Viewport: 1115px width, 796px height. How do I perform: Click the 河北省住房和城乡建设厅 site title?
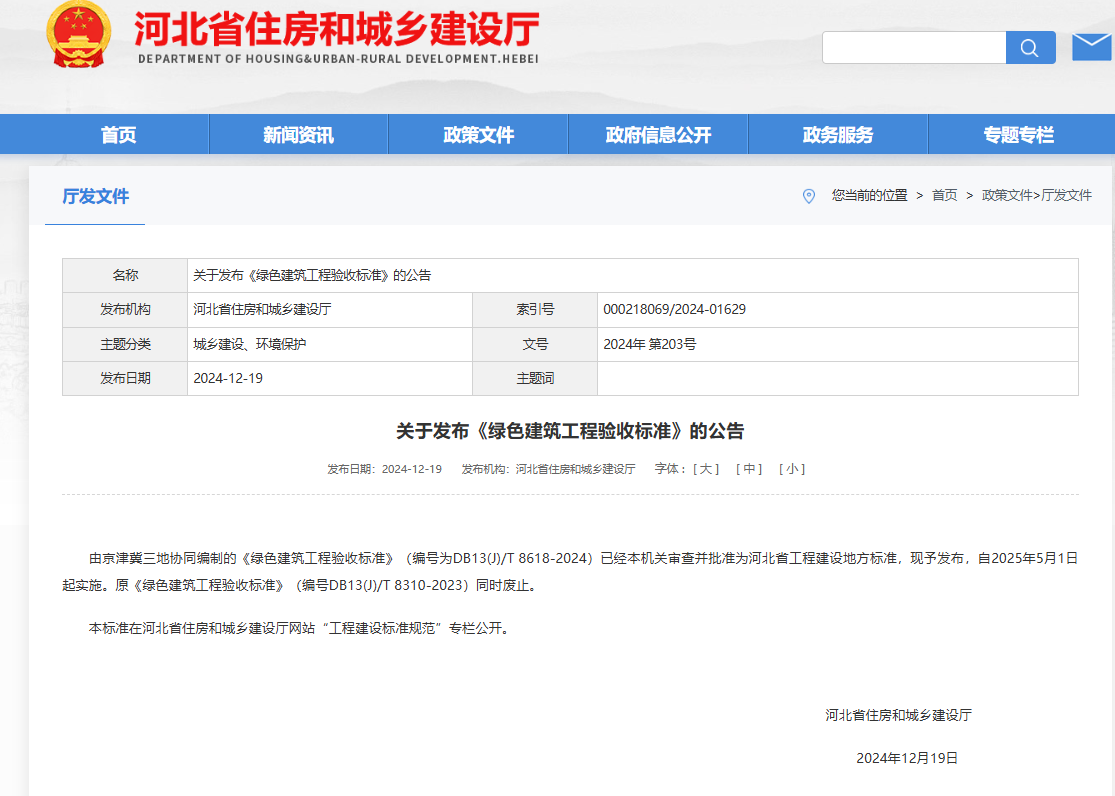(x=337, y=30)
